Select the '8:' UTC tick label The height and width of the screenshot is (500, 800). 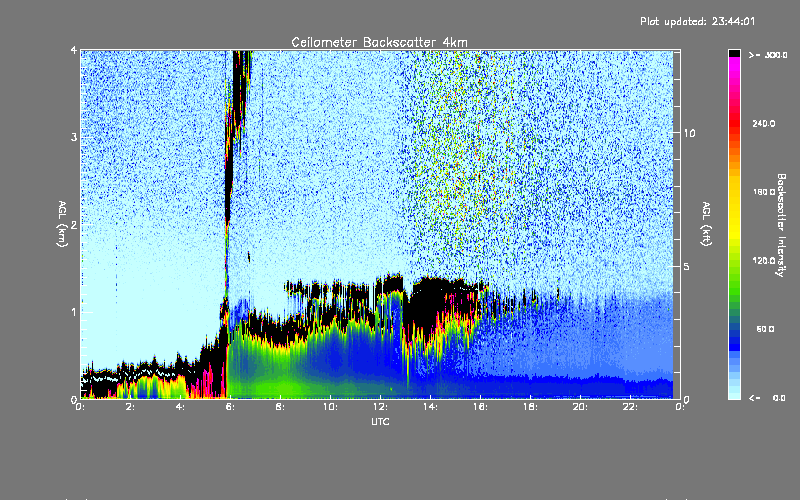(280, 407)
